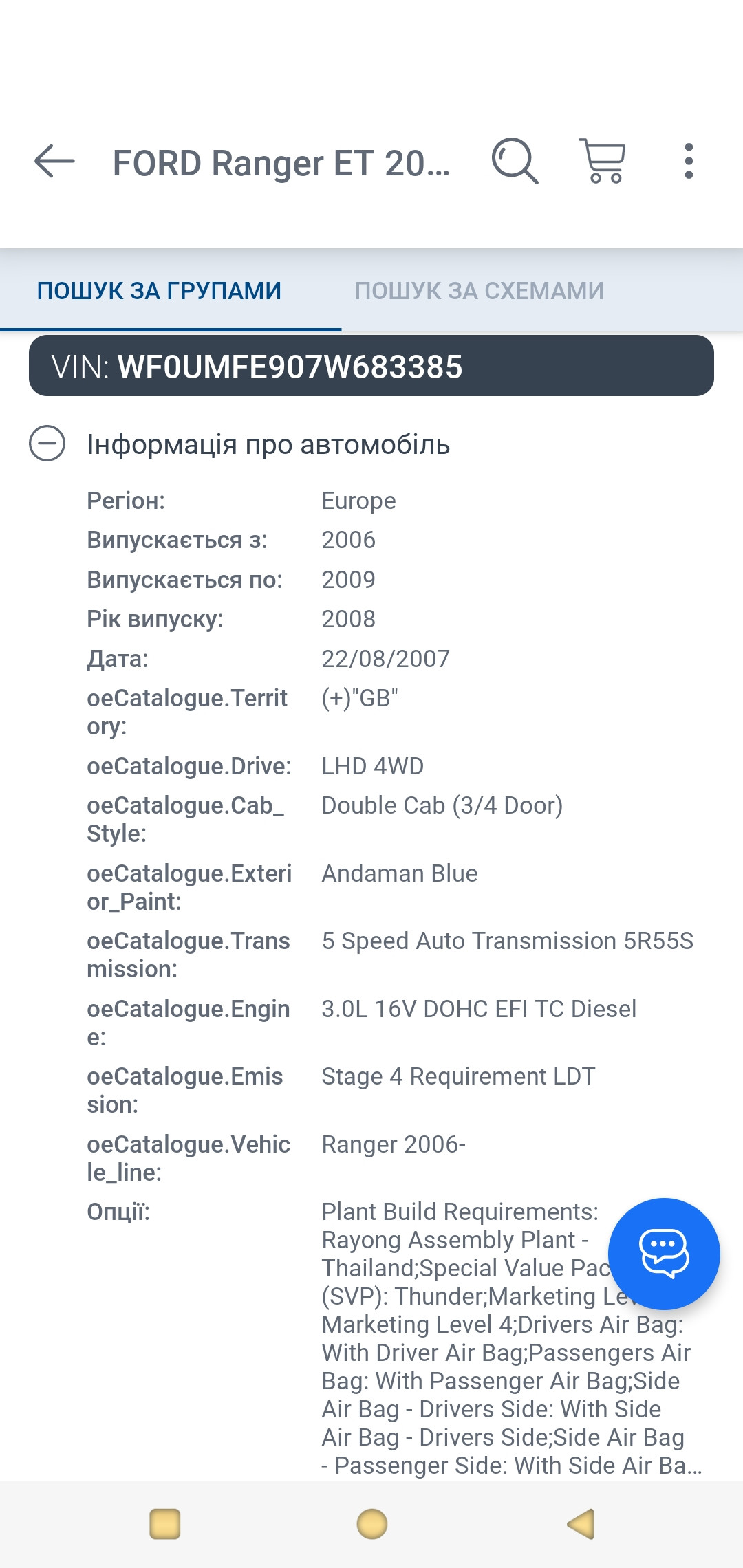This screenshot has width=743, height=1568.
Task: Open the shopping cart
Action: (603, 162)
